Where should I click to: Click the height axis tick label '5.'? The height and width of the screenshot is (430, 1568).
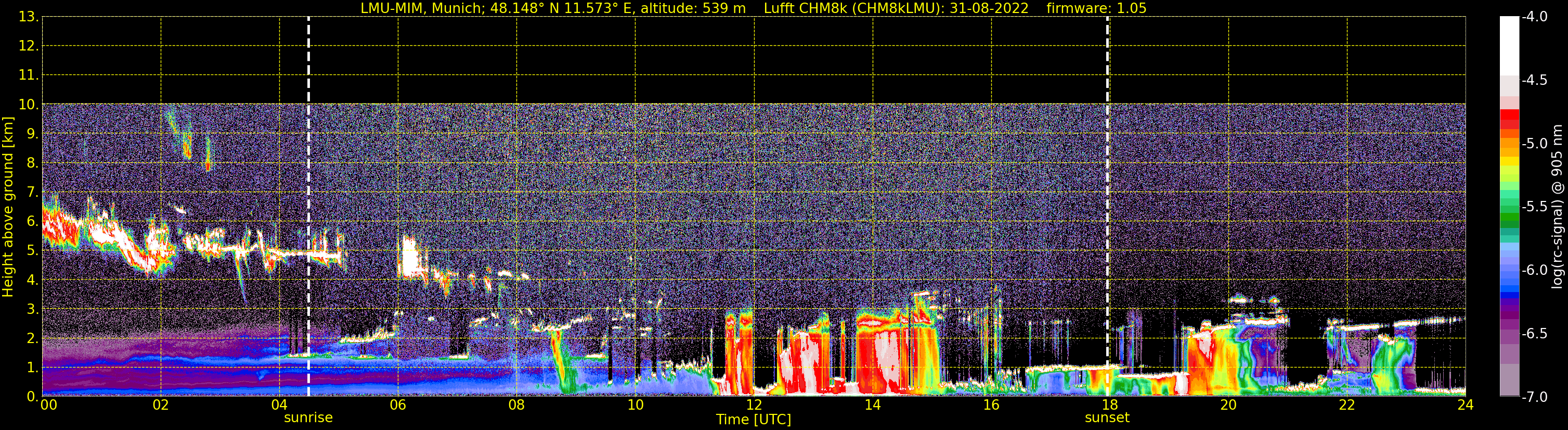click(32, 251)
